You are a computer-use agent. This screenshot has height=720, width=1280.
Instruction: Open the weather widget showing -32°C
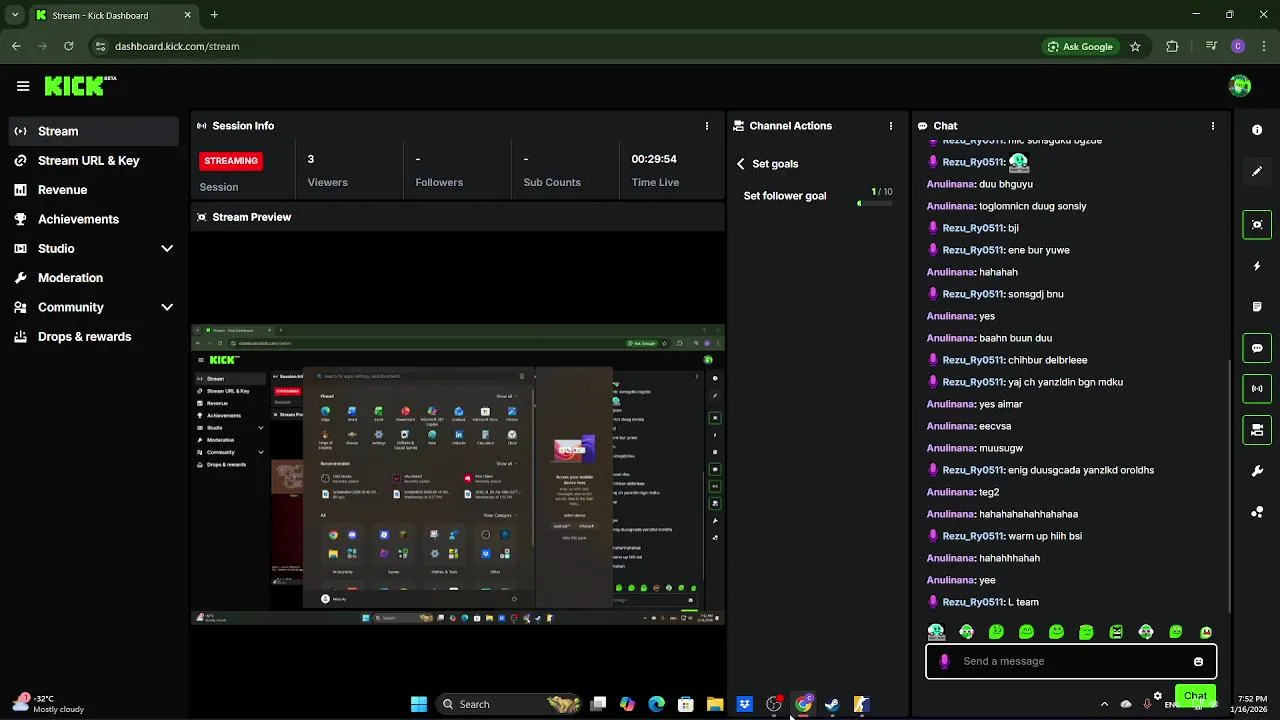[x=45, y=704]
